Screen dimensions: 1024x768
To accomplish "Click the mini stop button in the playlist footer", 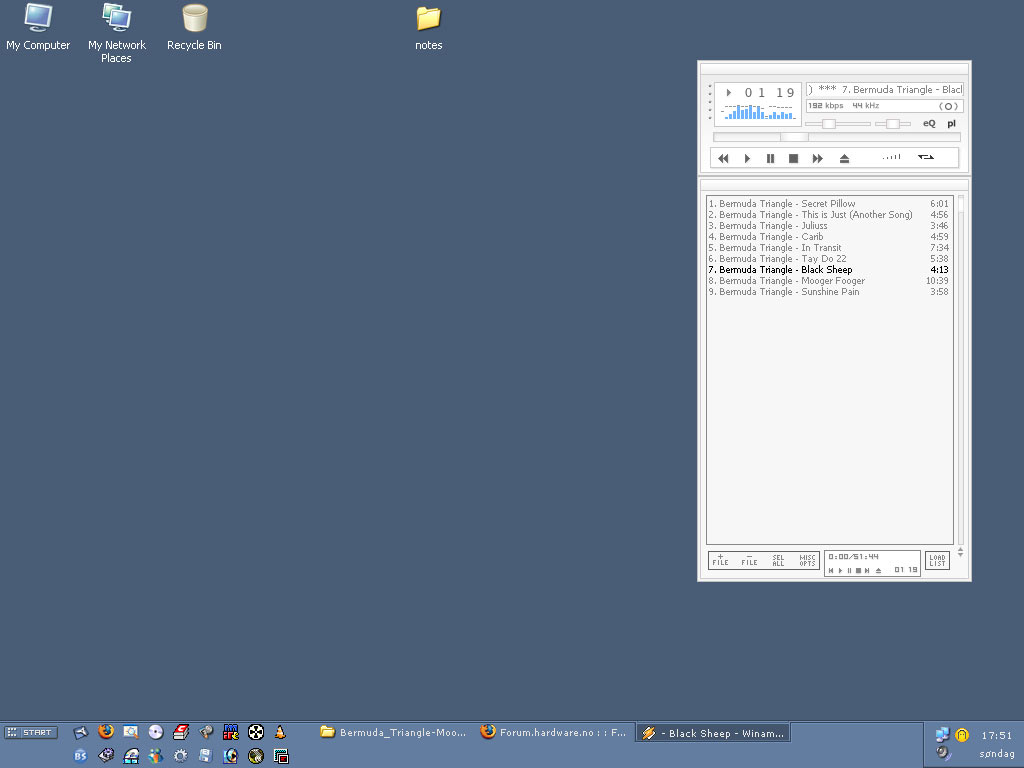I will tap(858, 571).
